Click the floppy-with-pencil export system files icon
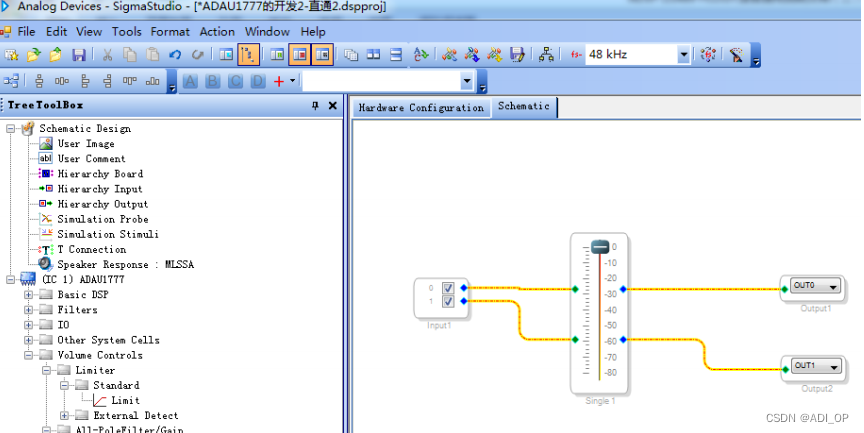The height and width of the screenshot is (433, 864). [517, 55]
